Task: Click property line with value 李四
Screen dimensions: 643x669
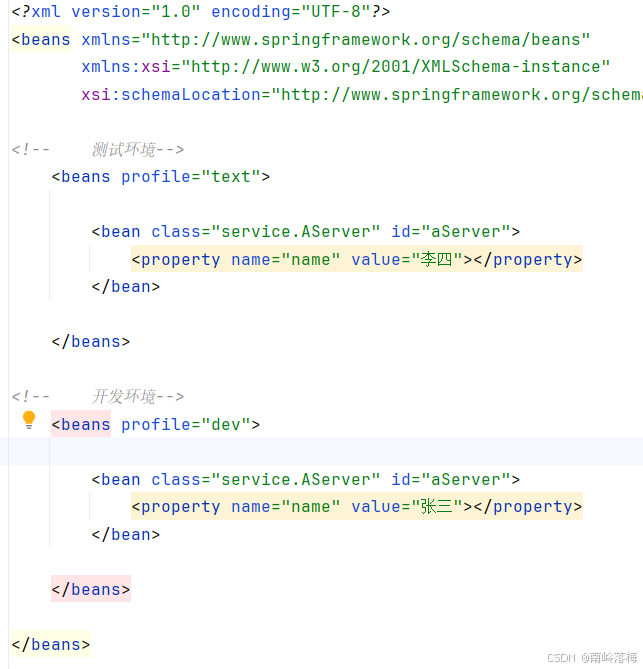Action: (357, 259)
